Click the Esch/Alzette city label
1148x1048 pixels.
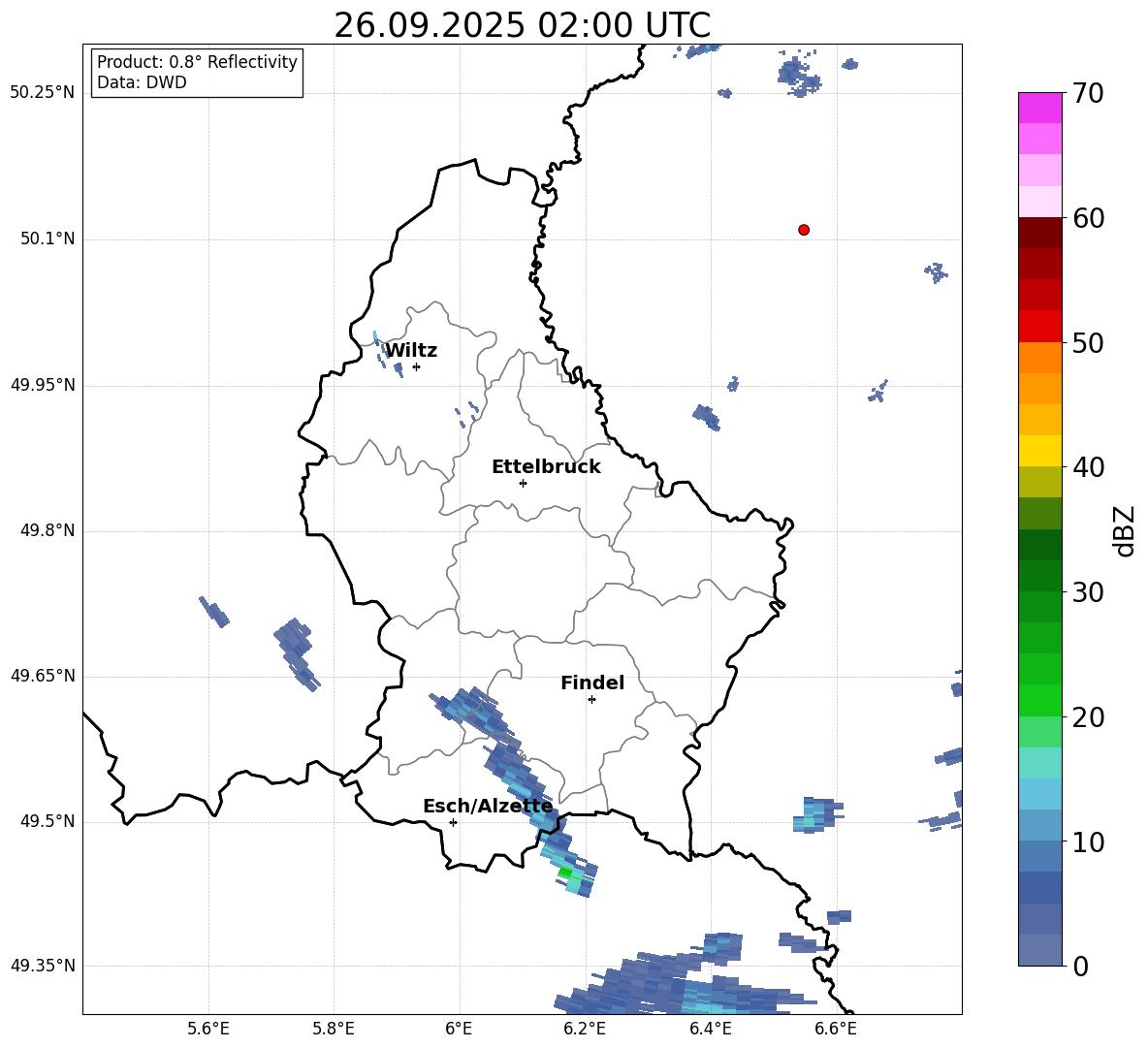click(488, 807)
